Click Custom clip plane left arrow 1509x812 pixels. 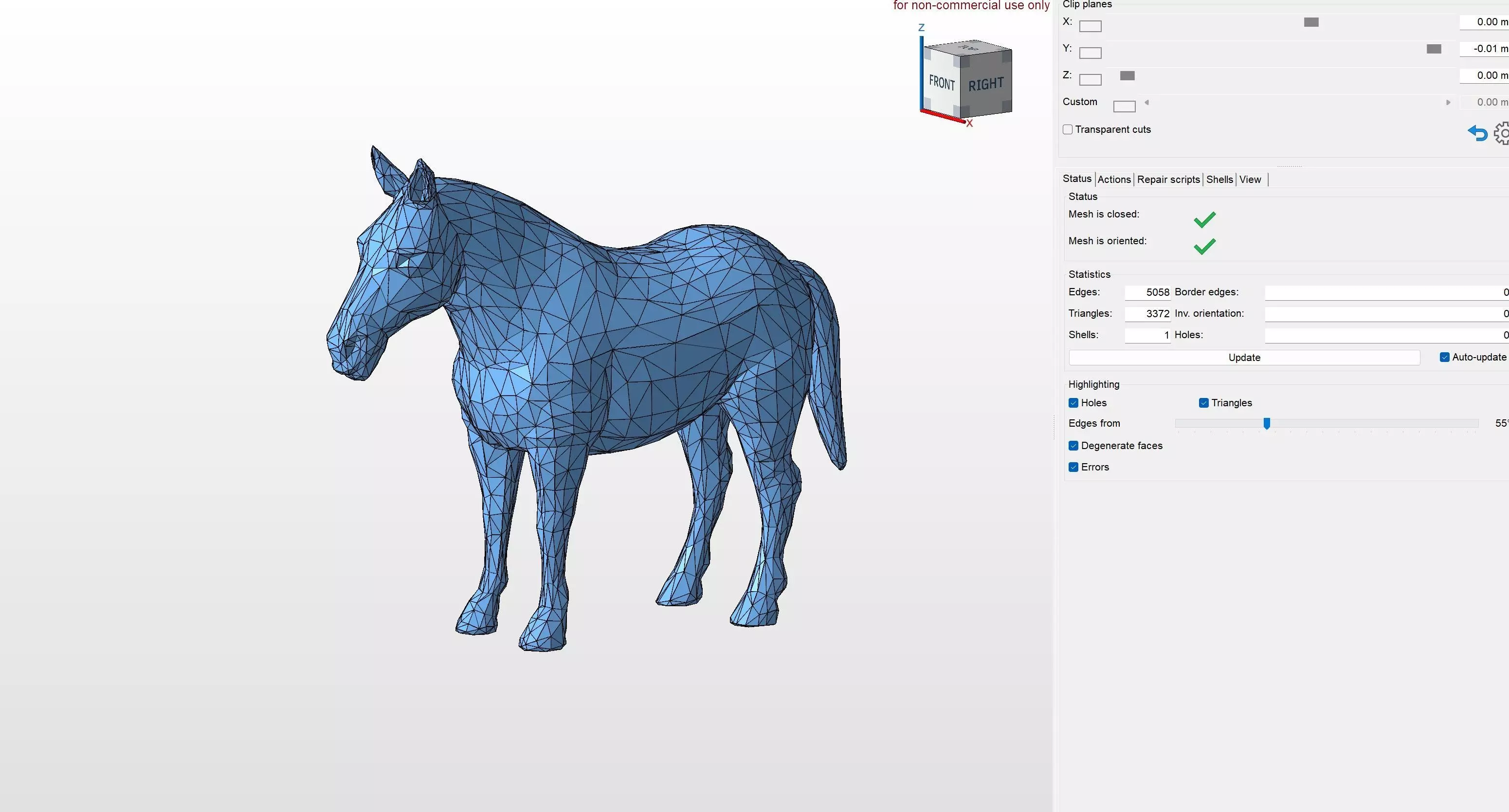[x=1146, y=103]
